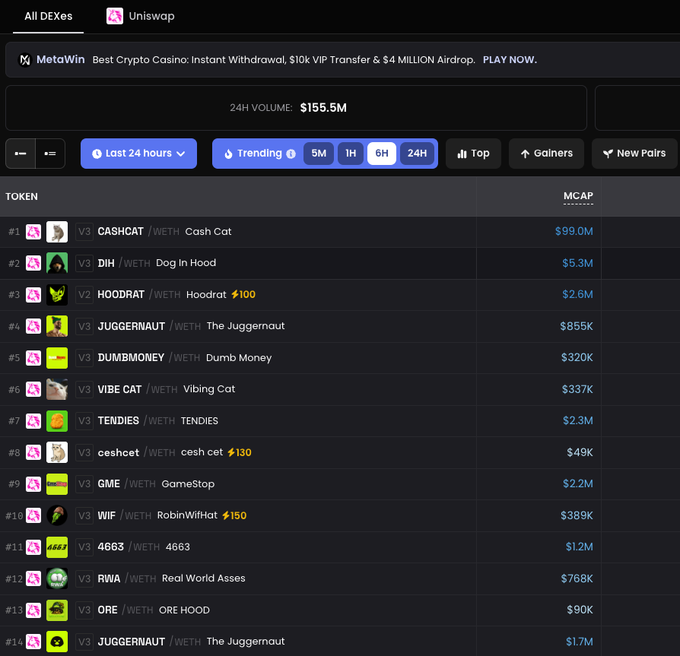Click the Uniswap unicorn logo in tab

[115, 16]
